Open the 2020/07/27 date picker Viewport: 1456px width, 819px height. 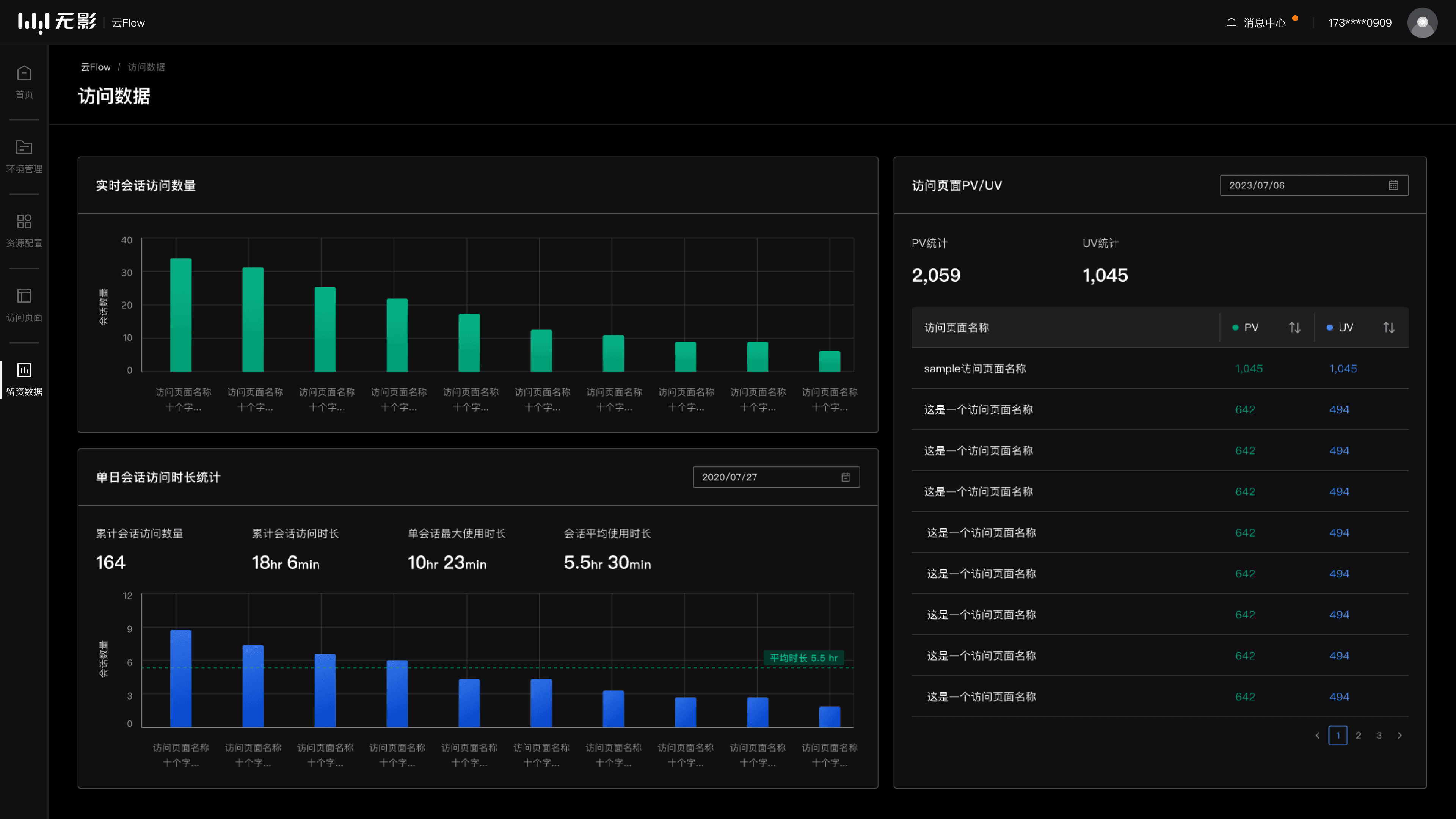pos(776,477)
